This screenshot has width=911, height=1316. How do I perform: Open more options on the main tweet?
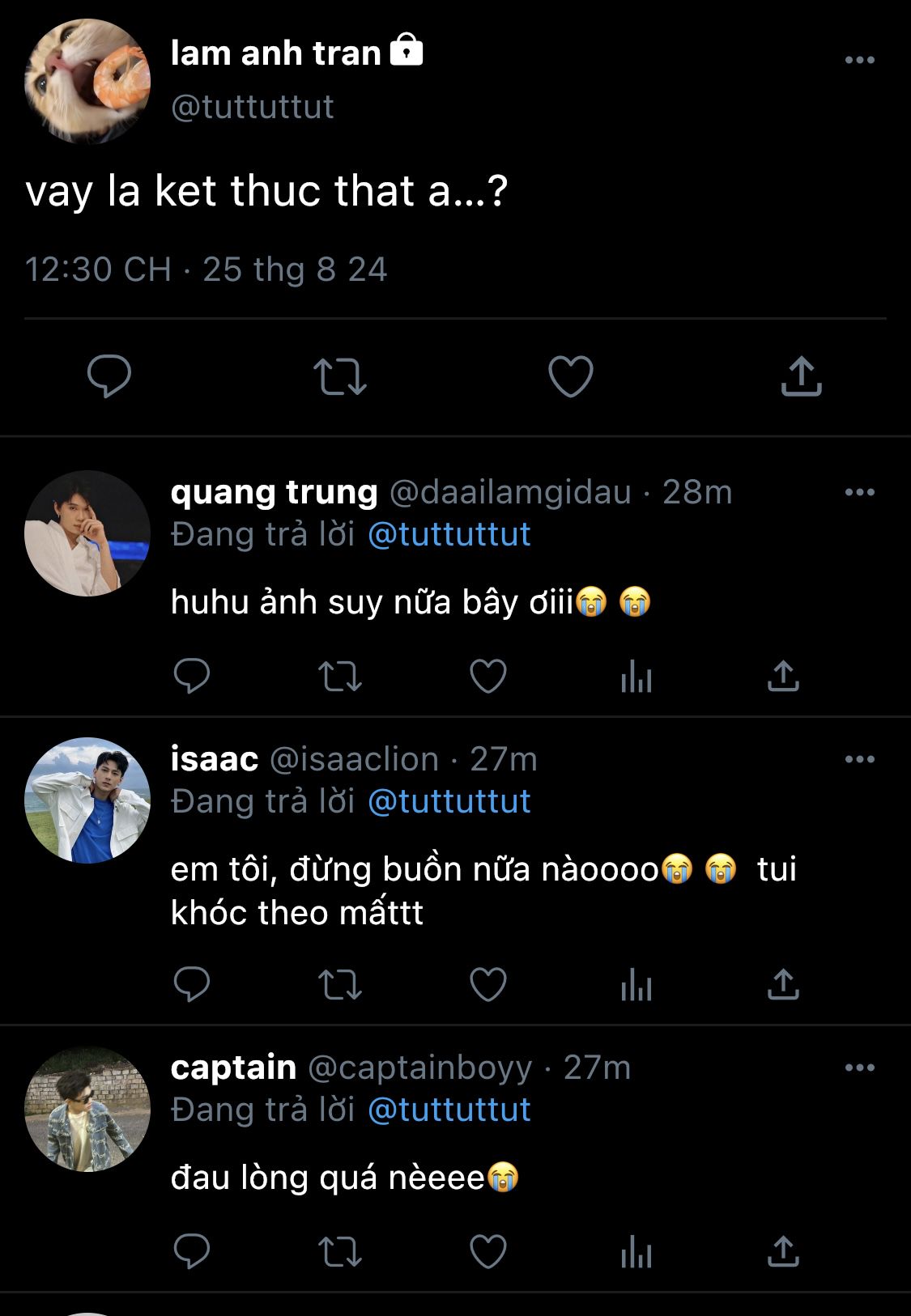859,60
